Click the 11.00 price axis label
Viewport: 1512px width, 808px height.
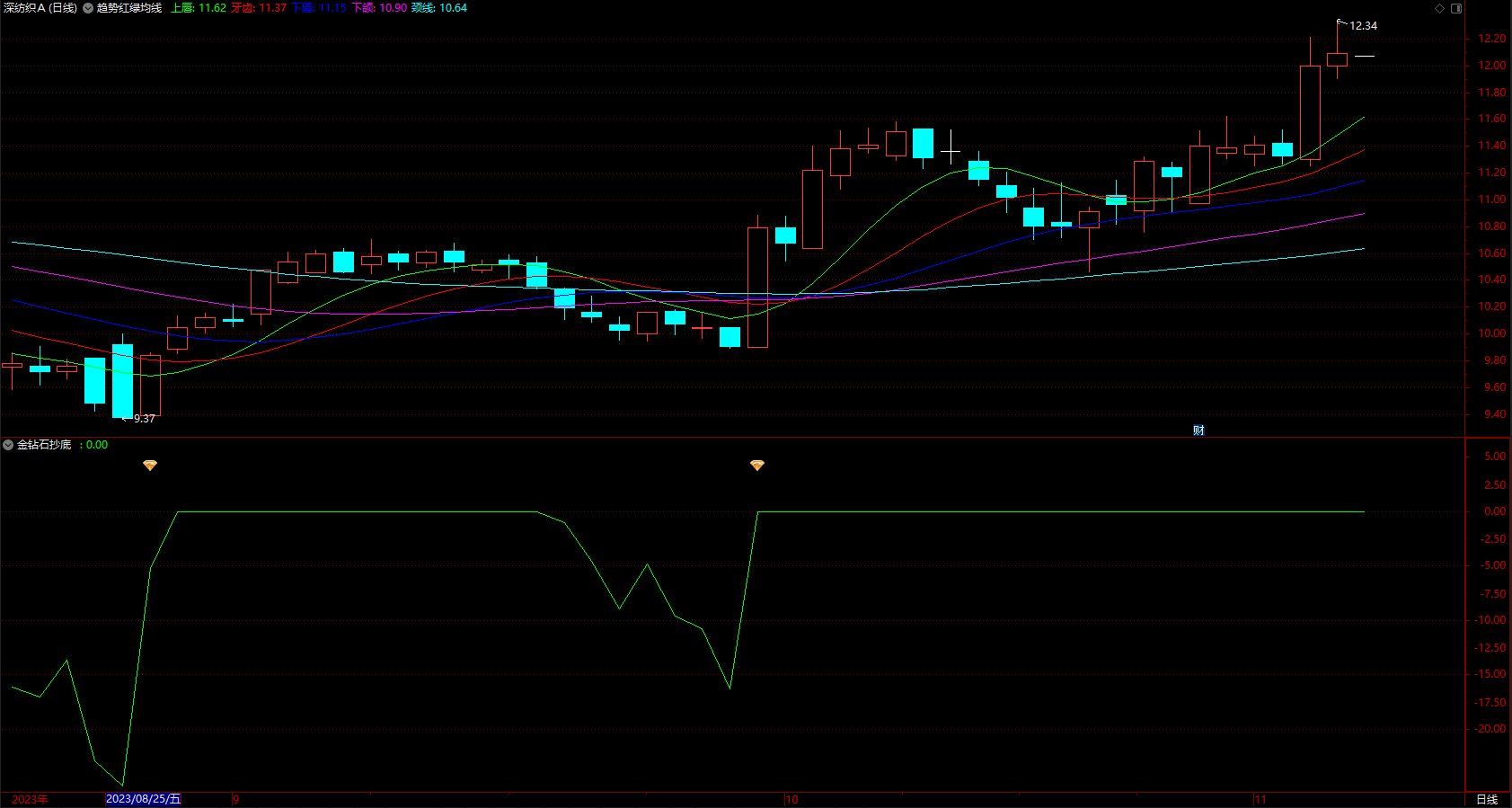(x=1492, y=200)
